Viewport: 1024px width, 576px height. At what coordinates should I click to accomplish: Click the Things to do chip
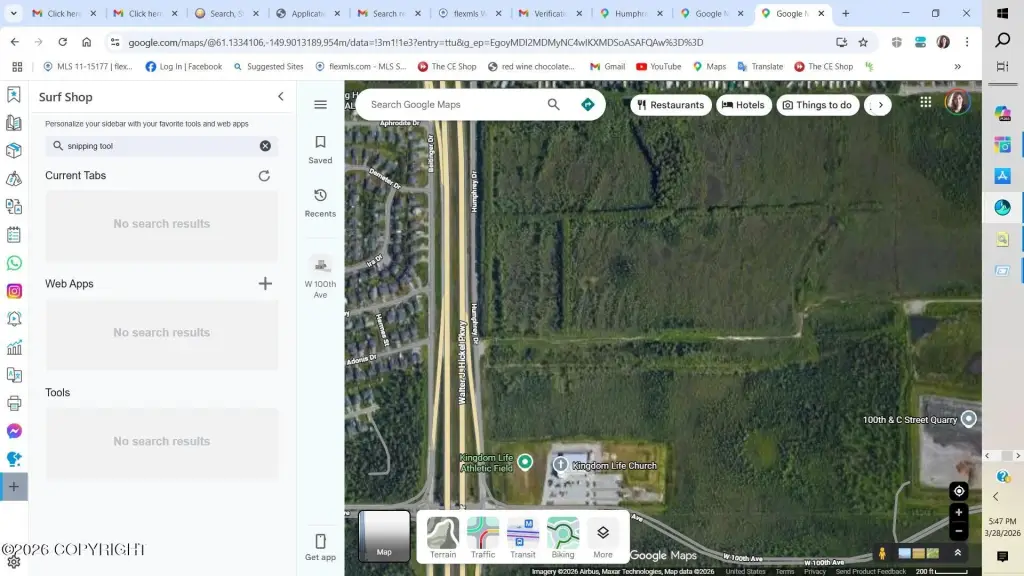tap(817, 105)
